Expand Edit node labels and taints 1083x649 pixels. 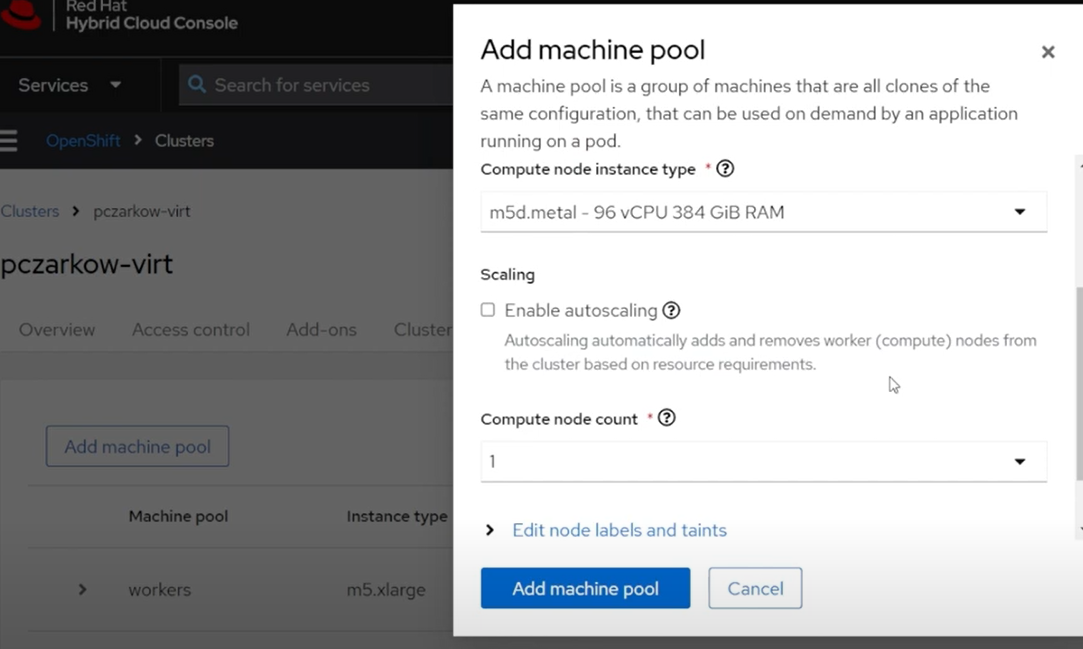tap(619, 530)
